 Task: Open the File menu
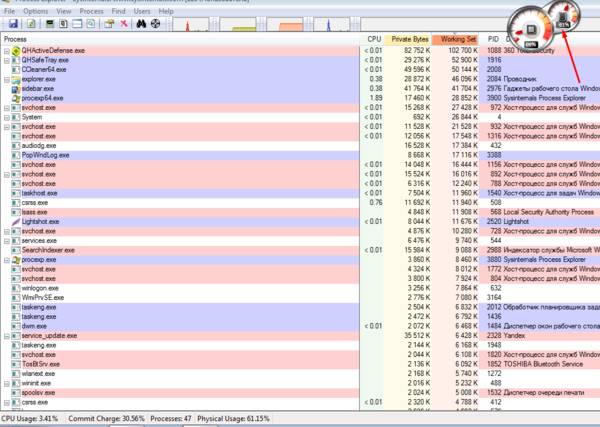pyautogui.click(x=10, y=11)
